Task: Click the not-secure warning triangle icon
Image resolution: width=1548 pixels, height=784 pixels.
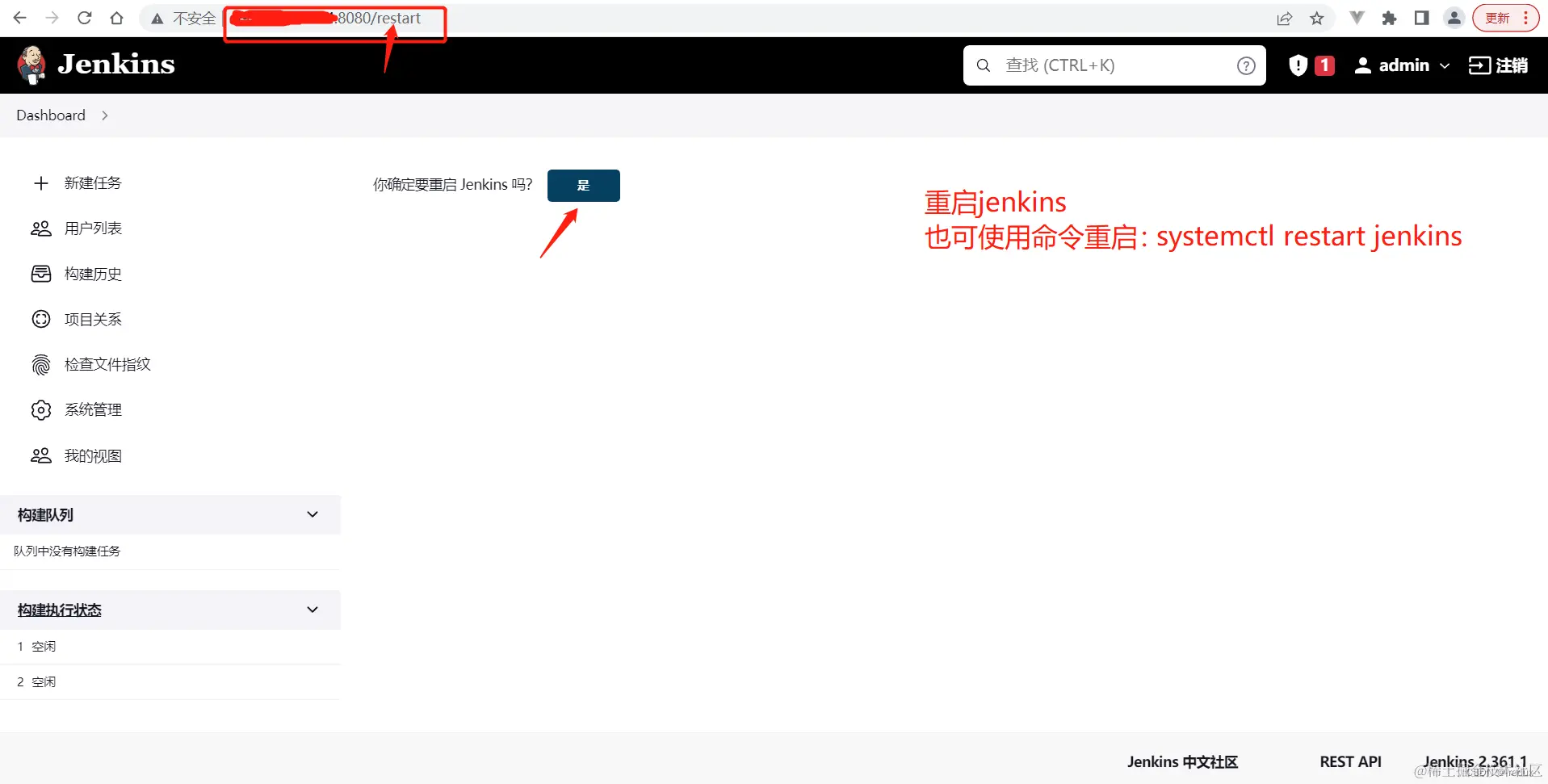Action: pyautogui.click(x=157, y=19)
